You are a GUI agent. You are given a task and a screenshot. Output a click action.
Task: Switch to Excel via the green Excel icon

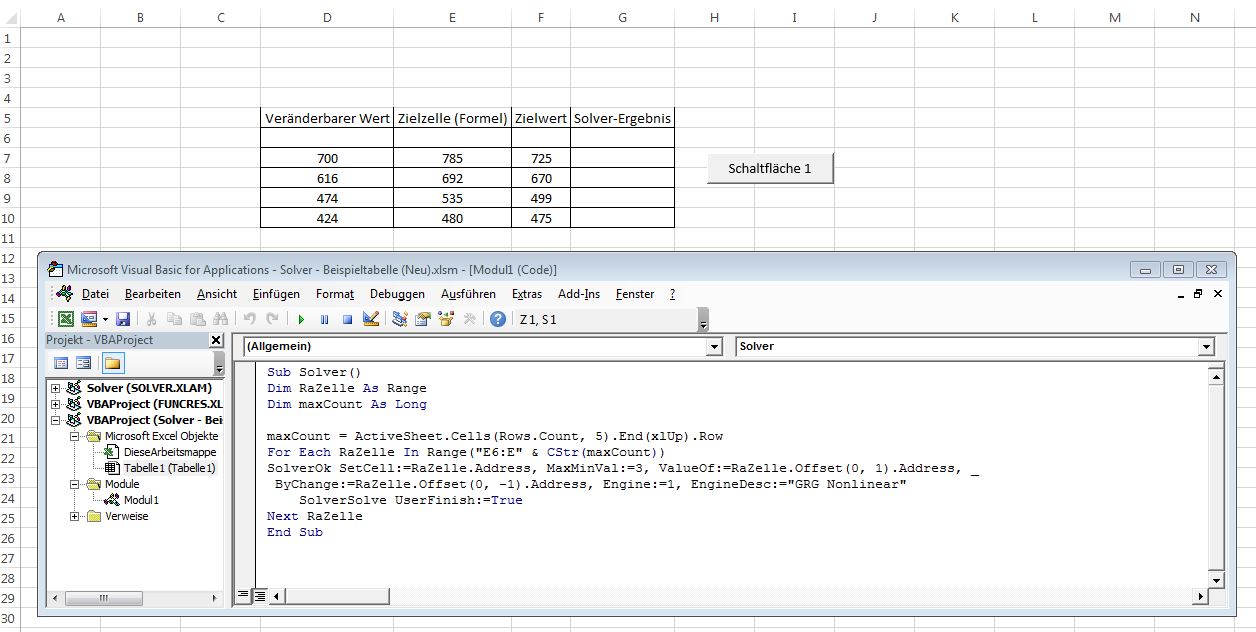[x=65, y=319]
